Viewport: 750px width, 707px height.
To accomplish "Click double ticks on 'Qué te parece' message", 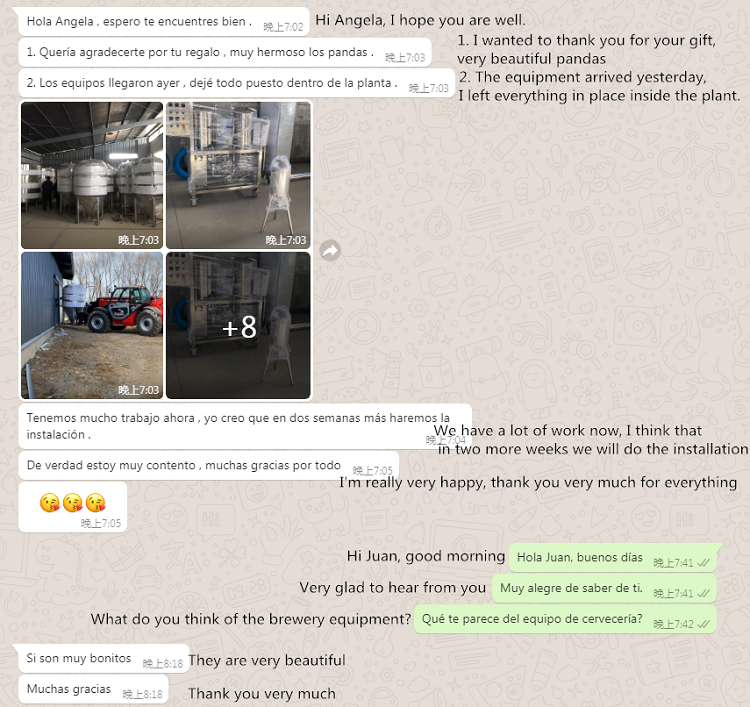I will point(703,624).
